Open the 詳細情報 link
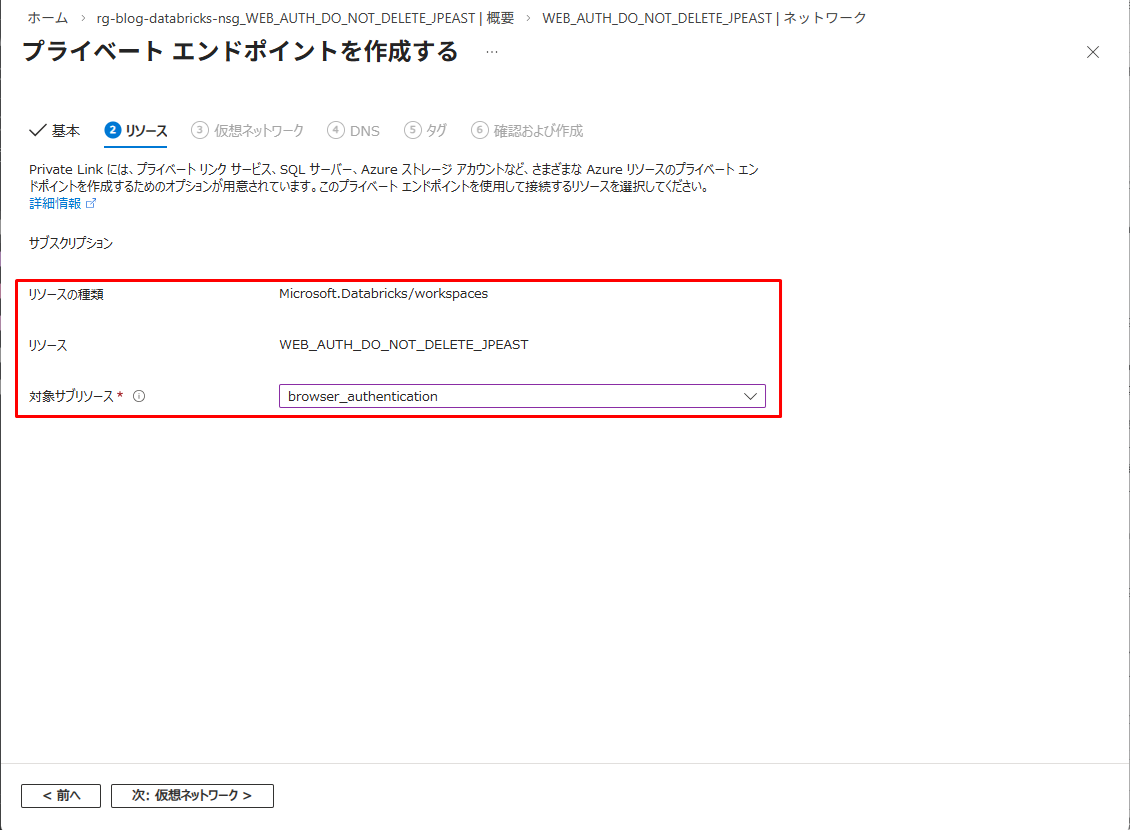Viewport: 1130px width, 830px height. coord(55,203)
